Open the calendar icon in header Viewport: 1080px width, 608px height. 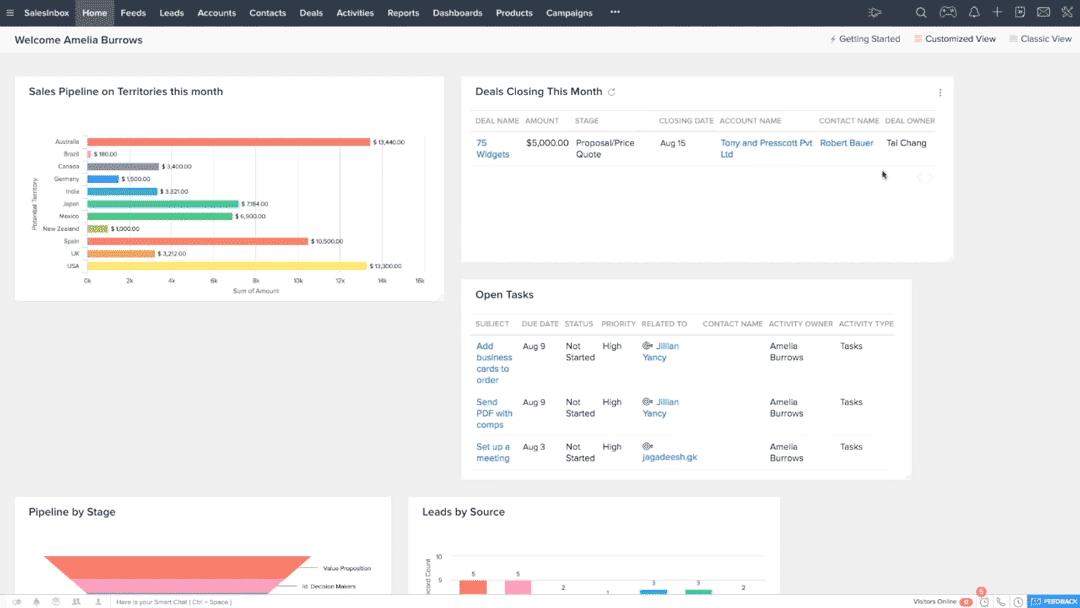tap(1020, 12)
